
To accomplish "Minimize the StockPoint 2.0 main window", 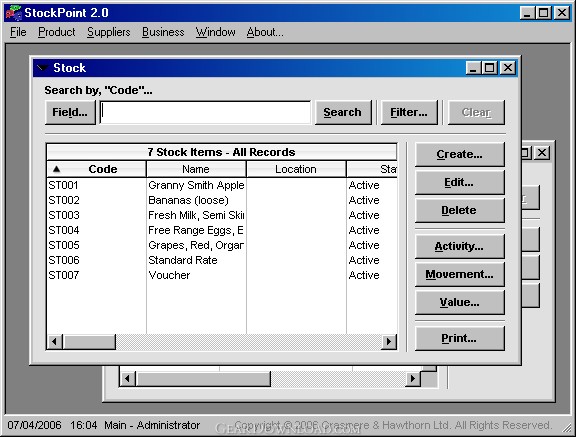I will coord(527,13).
